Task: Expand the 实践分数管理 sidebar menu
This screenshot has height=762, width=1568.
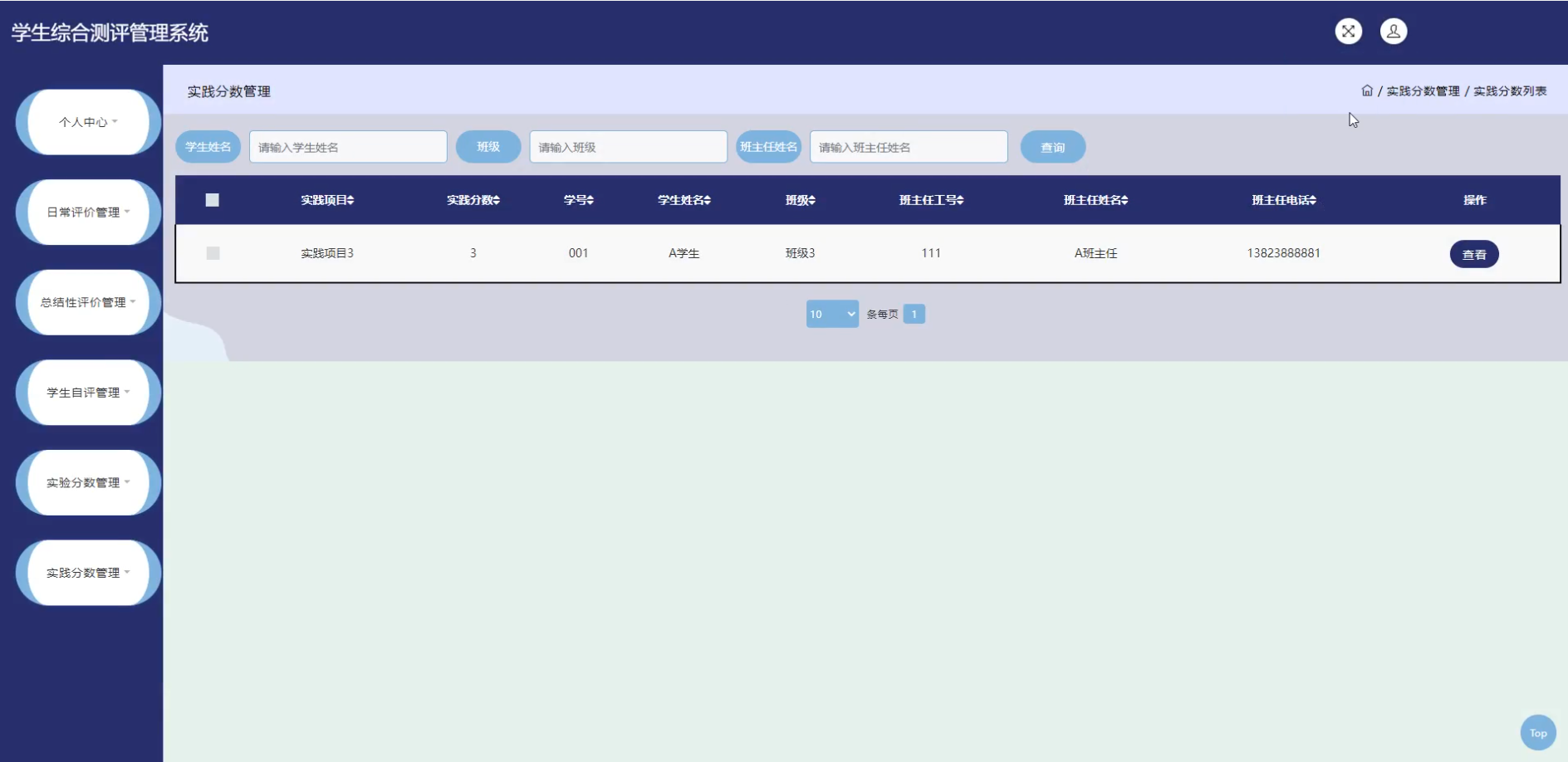Action: pos(88,573)
